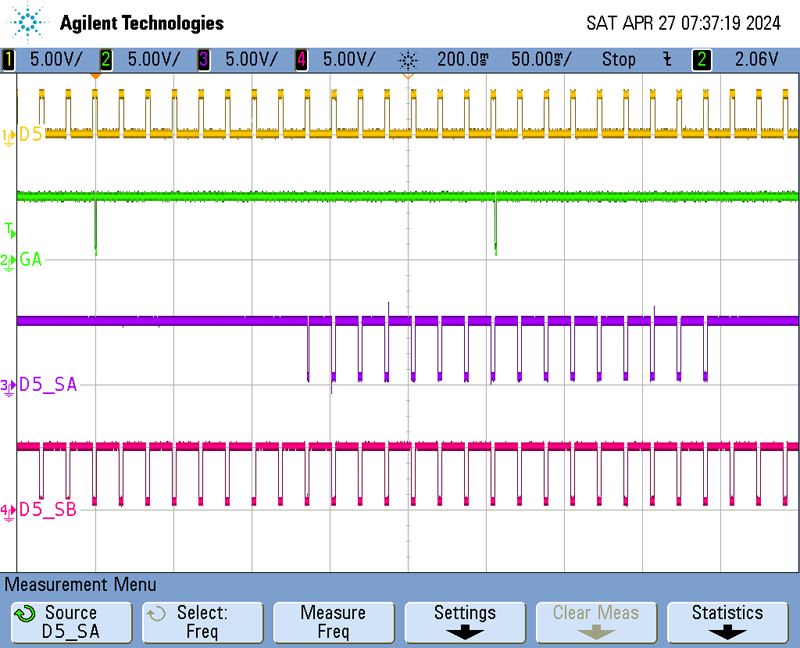This screenshot has height=648, width=800.
Task: Click the delay sunburst icon beside 200.0
Action: 408,59
